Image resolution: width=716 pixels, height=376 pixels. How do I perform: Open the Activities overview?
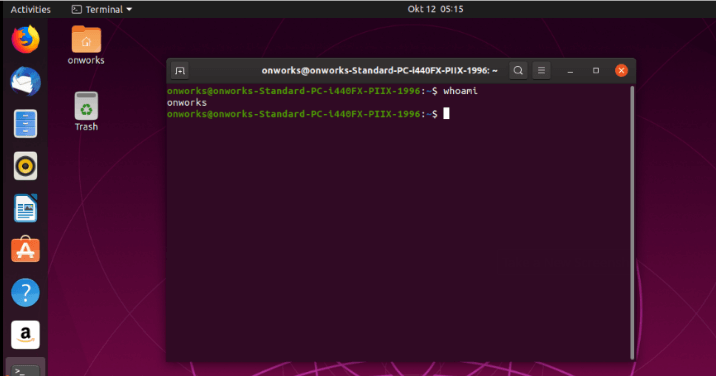point(31,9)
